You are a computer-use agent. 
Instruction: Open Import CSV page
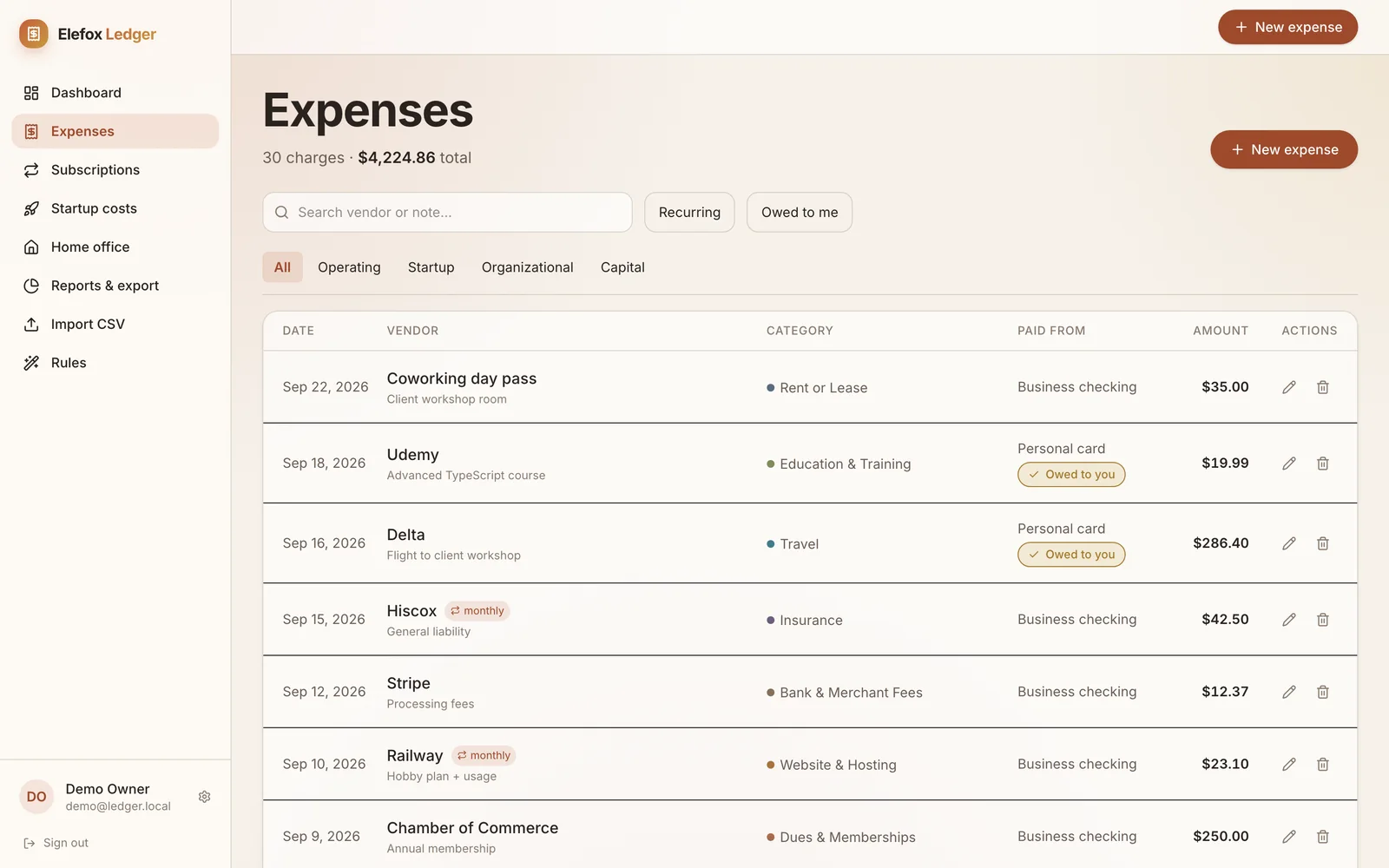point(115,325)
